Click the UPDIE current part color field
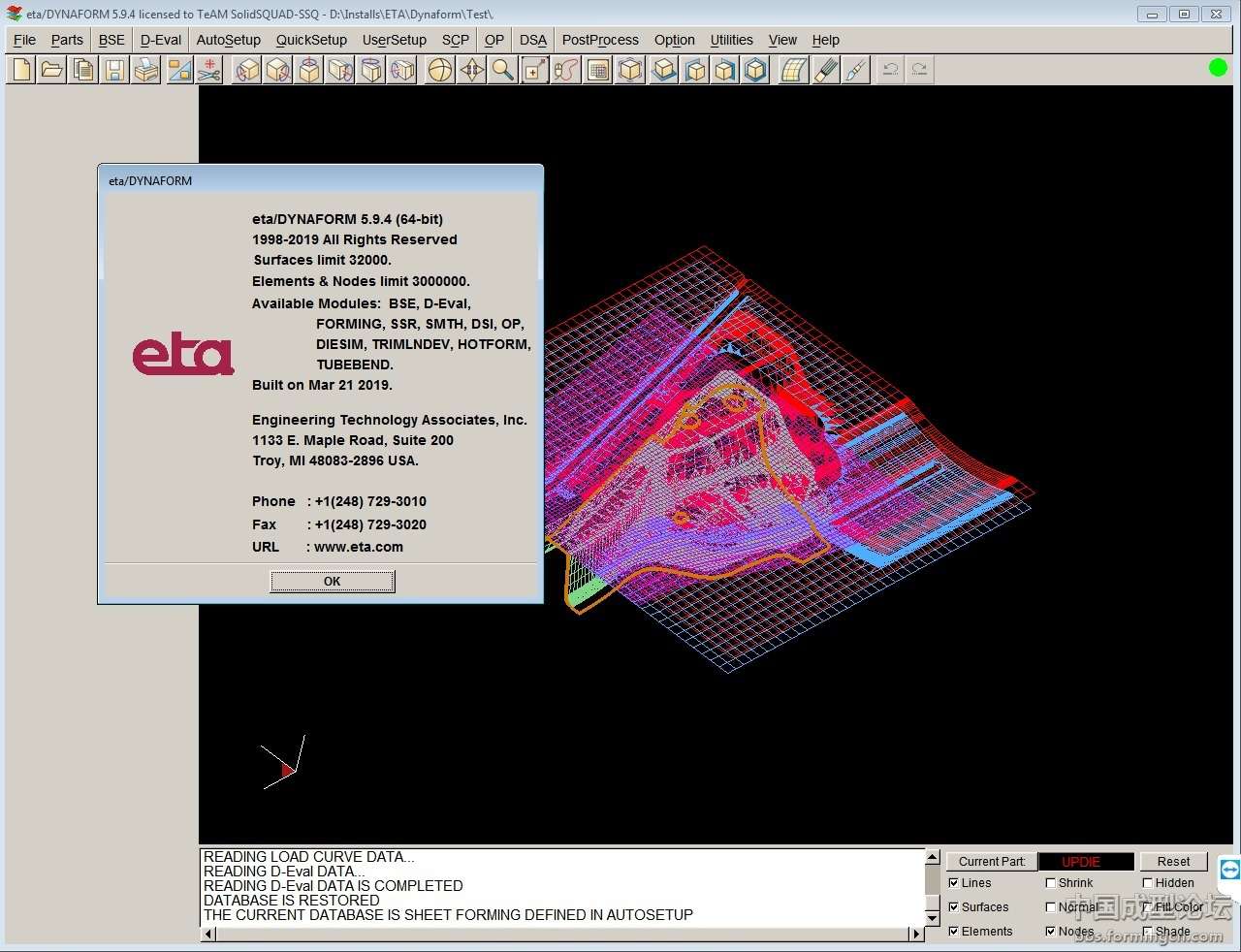Viewport: 1241px width, 952px height. pos(1086,861)
